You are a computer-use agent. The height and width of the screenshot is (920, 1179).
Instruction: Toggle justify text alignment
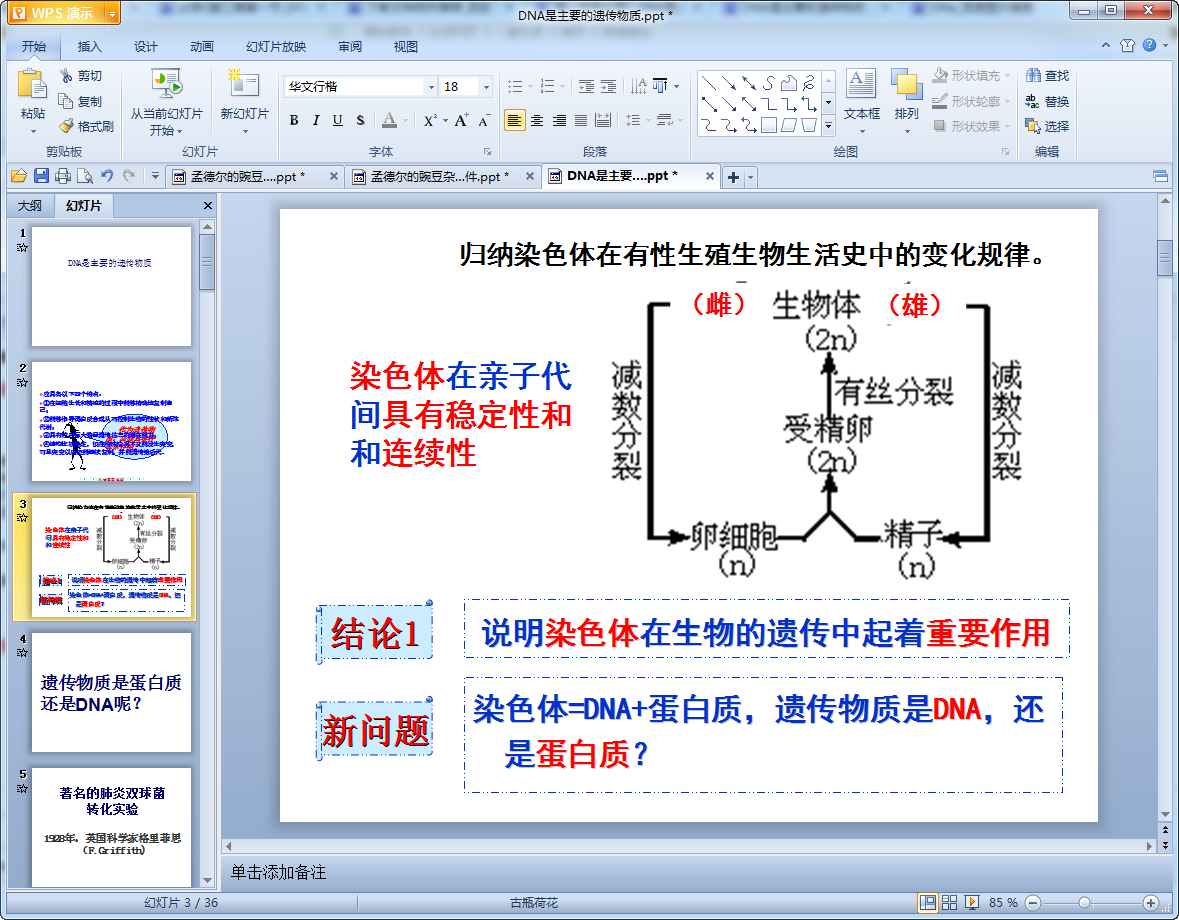click(581, 120)
